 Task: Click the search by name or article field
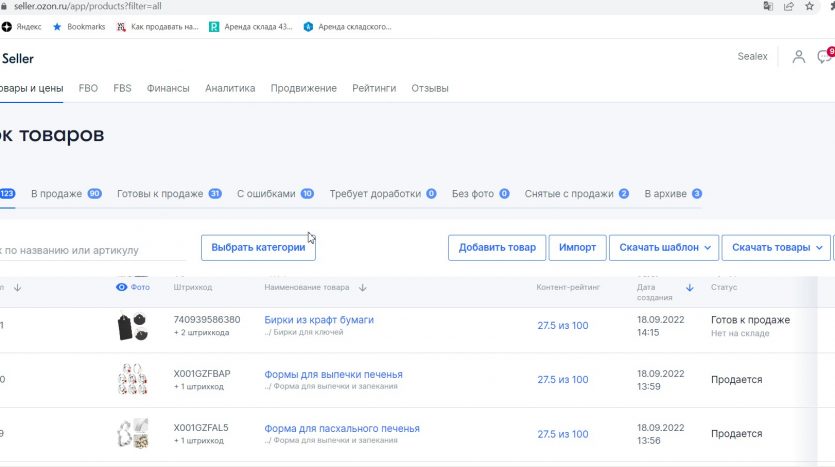tap(90, 250)
